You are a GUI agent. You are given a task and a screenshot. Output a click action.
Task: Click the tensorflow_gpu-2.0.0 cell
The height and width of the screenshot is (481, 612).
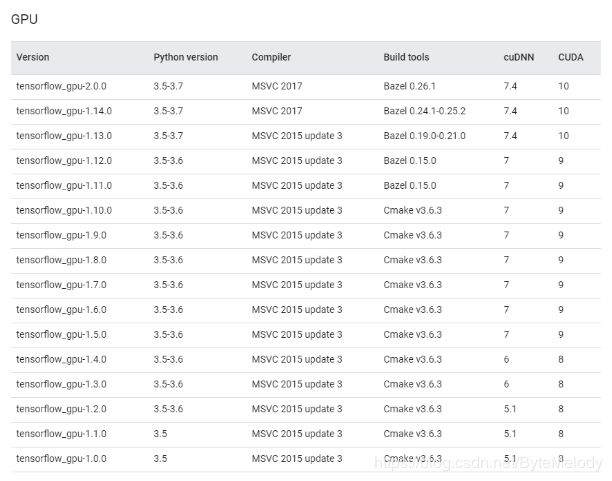[x=61, y=86]
